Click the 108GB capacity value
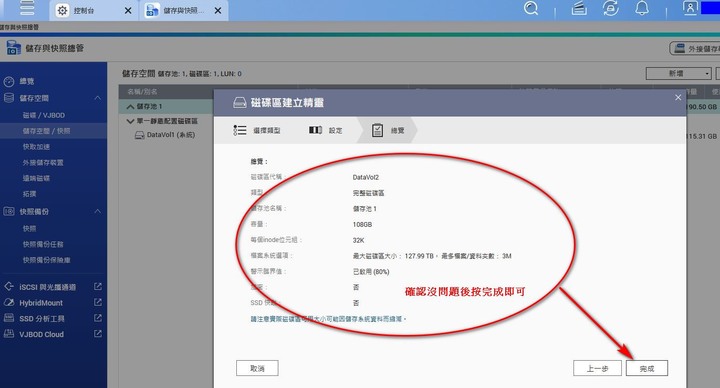This screenshot has width=720, height=388. pos(362,225)
